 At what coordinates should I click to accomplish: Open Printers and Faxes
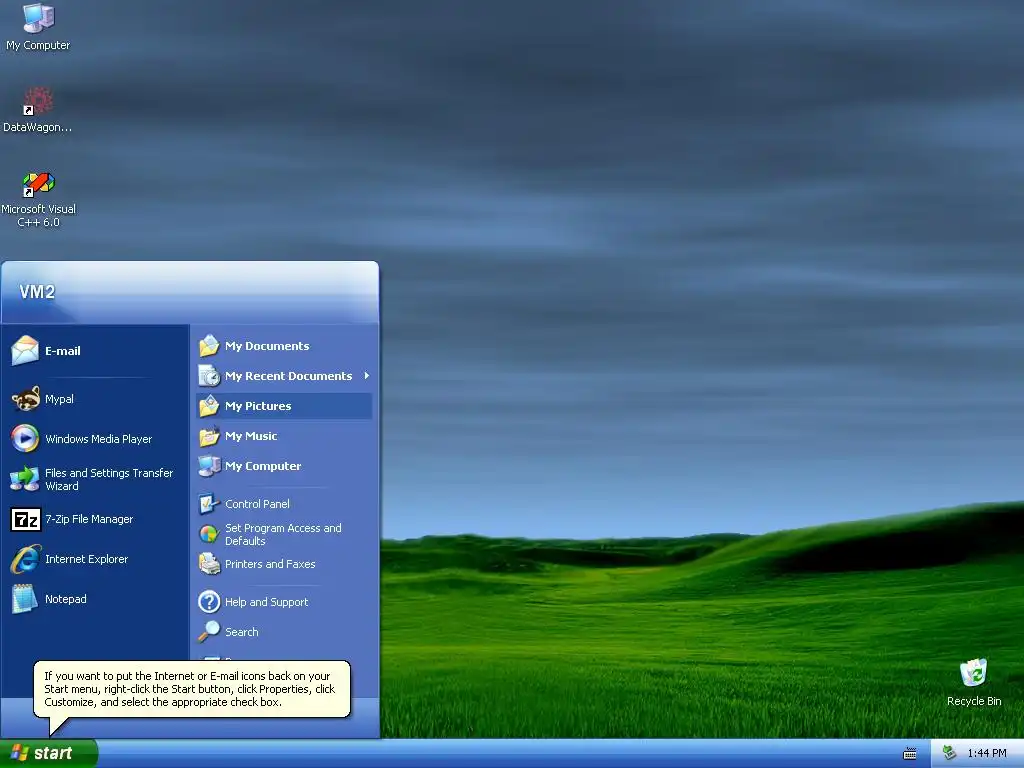coord(284,564)
